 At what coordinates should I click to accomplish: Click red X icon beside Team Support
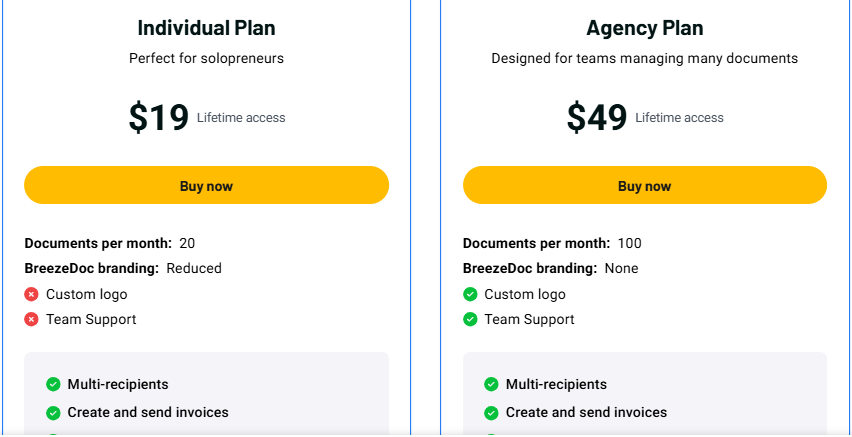(32, 320)
